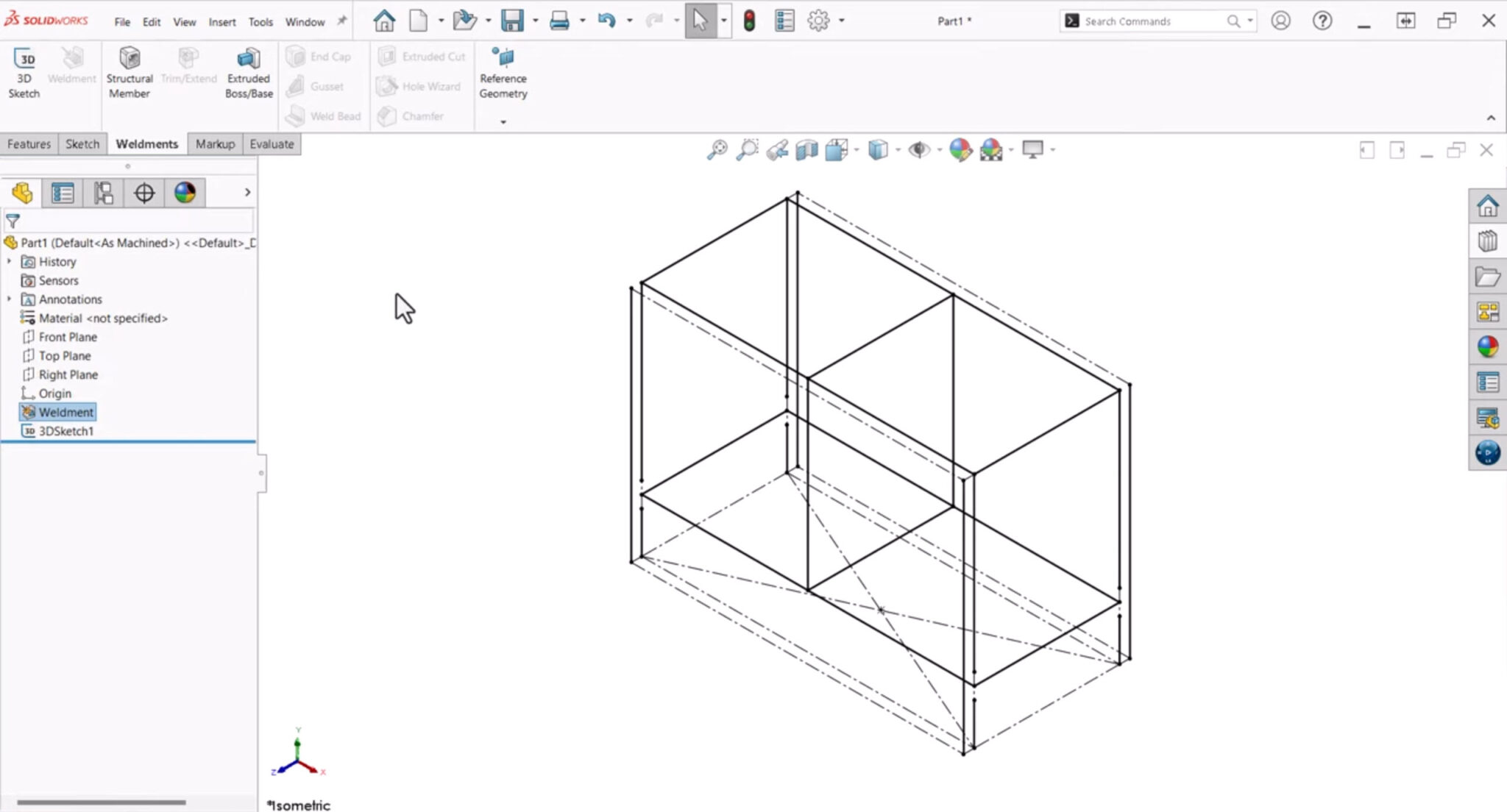Open the Insert menu

(x=221, y=21)
